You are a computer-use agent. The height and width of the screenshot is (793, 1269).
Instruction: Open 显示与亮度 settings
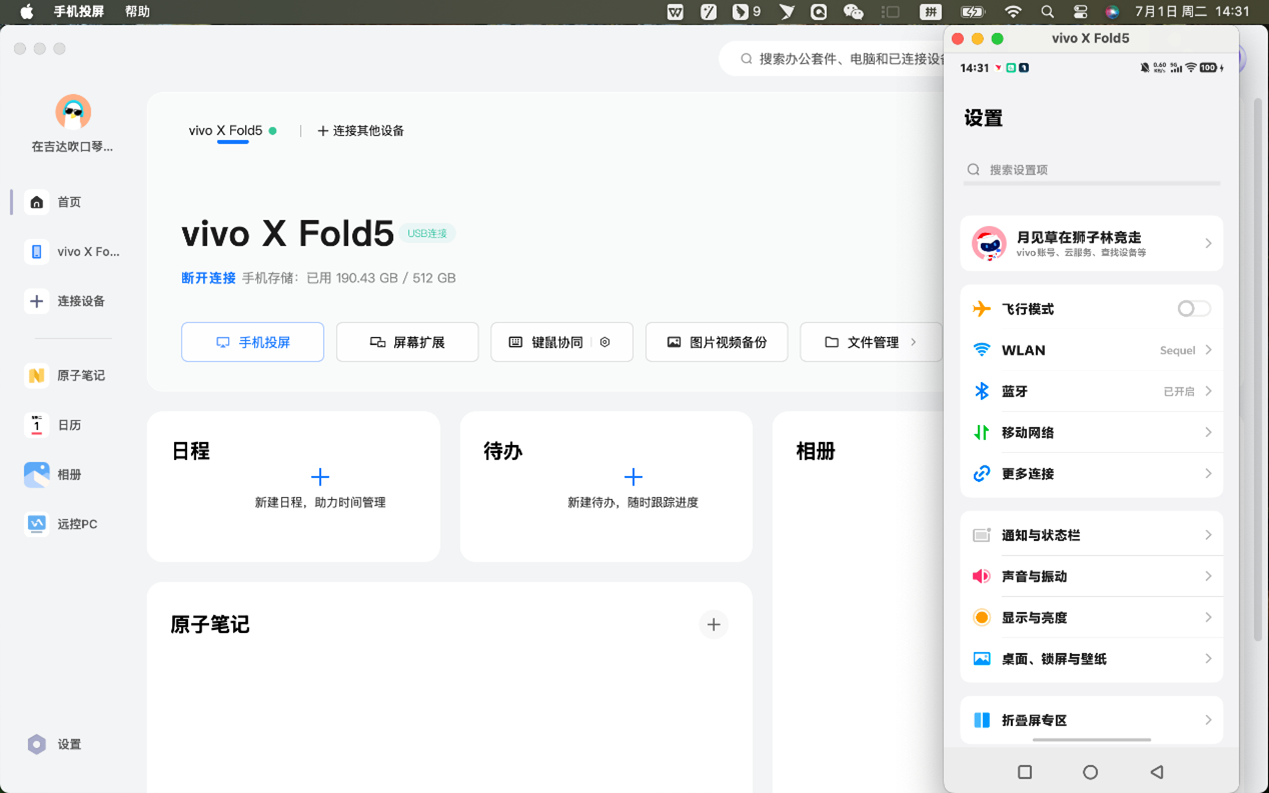(x=1092, y=617)
